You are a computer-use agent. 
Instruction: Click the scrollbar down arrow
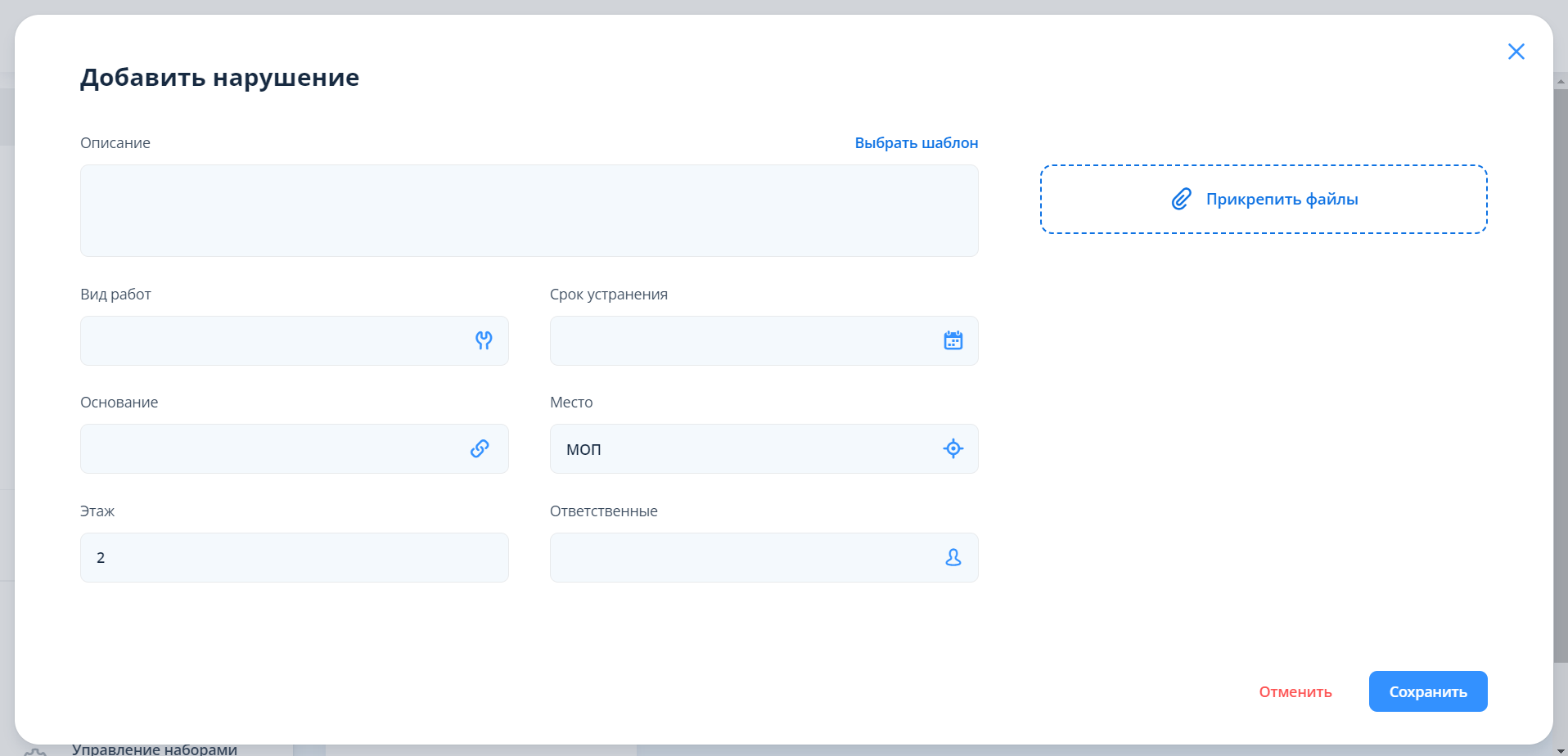1561,750
